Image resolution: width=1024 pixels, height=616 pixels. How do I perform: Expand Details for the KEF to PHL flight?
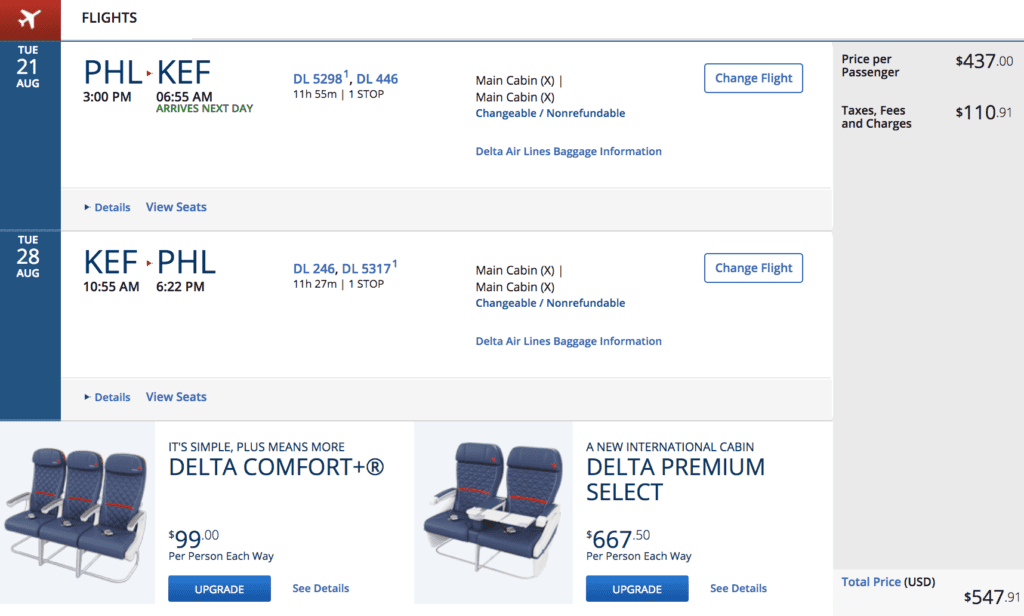pyautogui.click(x=107, y=398)
